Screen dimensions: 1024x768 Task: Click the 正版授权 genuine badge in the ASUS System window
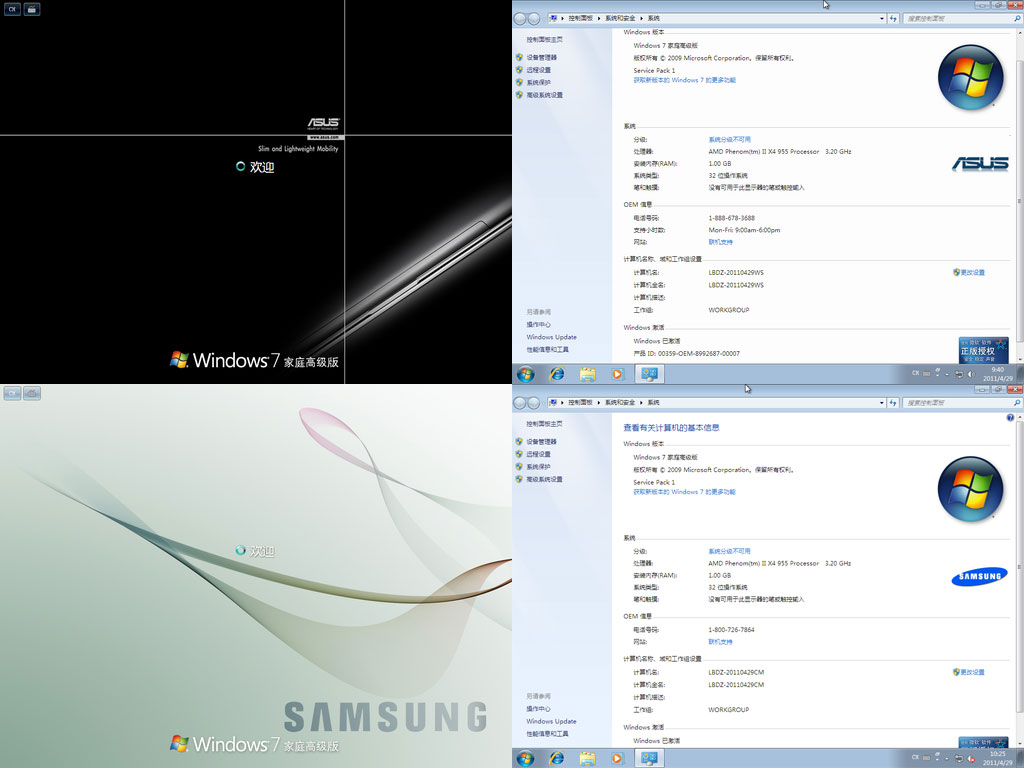pos(983,351)
